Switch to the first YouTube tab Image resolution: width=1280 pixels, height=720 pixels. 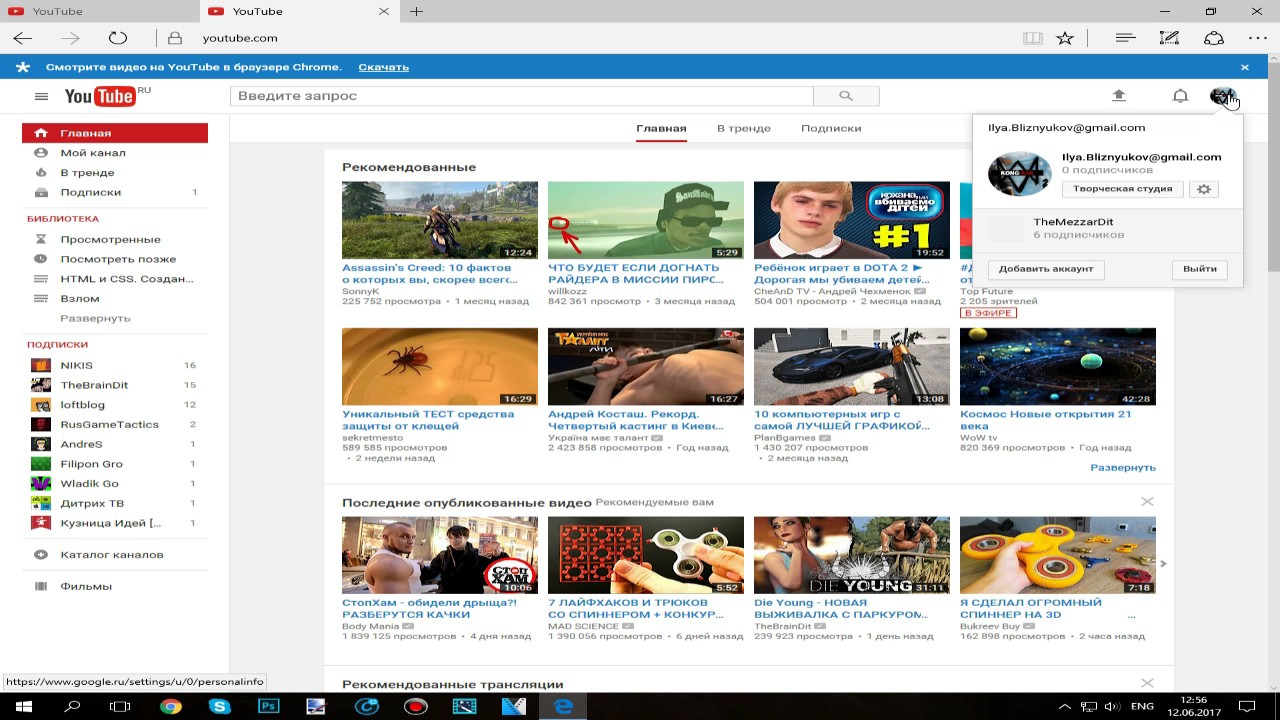[x=100, y=11]
